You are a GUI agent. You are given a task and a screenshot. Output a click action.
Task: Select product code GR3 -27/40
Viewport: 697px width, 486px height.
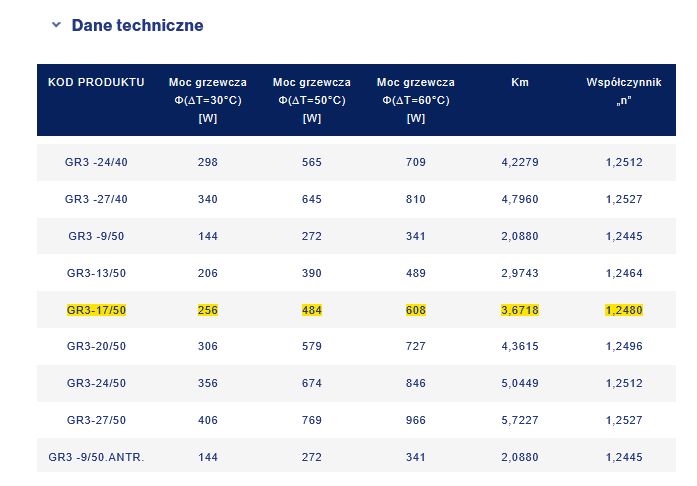pos(96,199)
